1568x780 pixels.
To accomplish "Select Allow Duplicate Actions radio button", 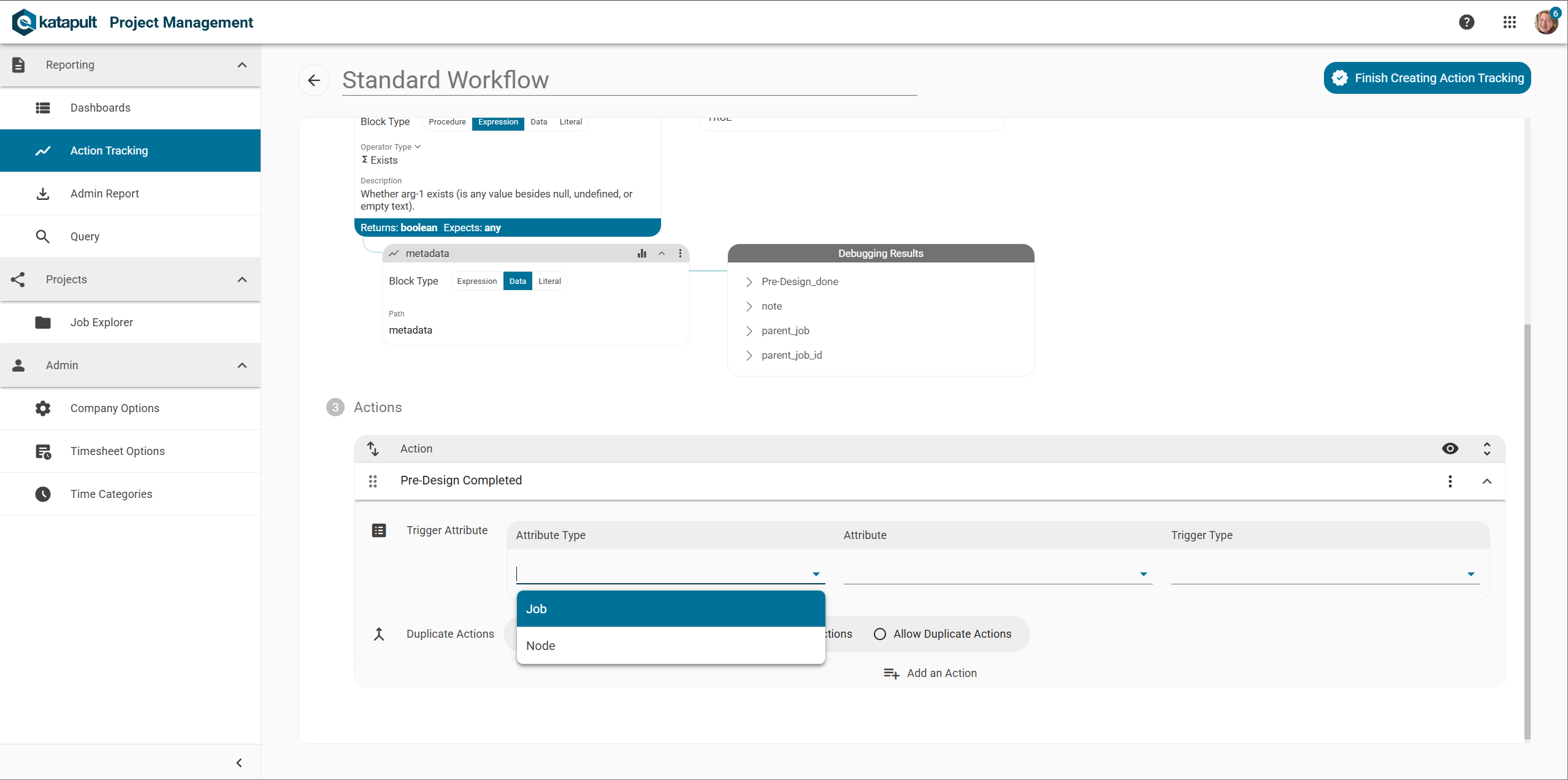I will 880,634.
